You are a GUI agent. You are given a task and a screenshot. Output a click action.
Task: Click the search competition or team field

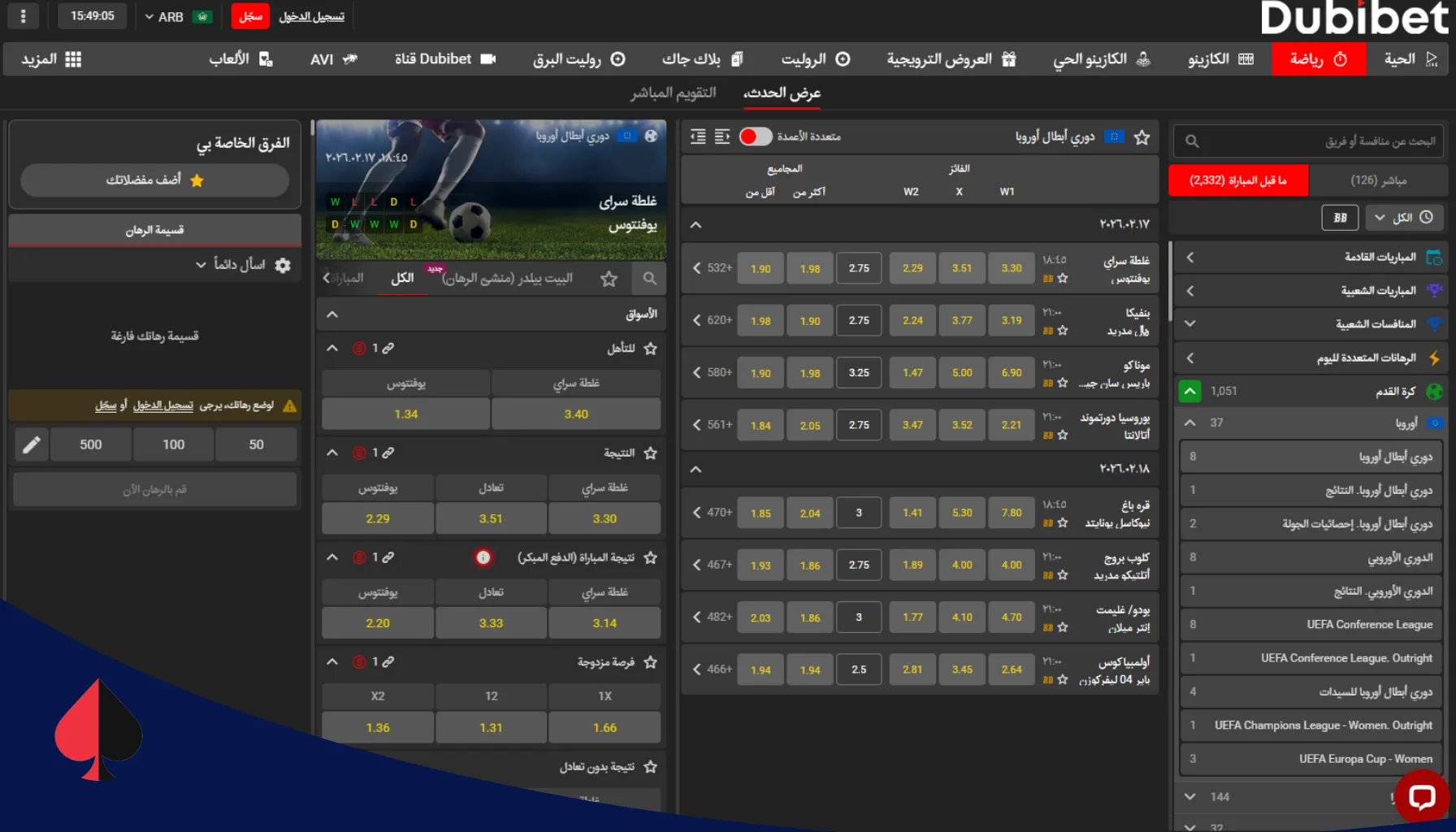(1308, 141)
